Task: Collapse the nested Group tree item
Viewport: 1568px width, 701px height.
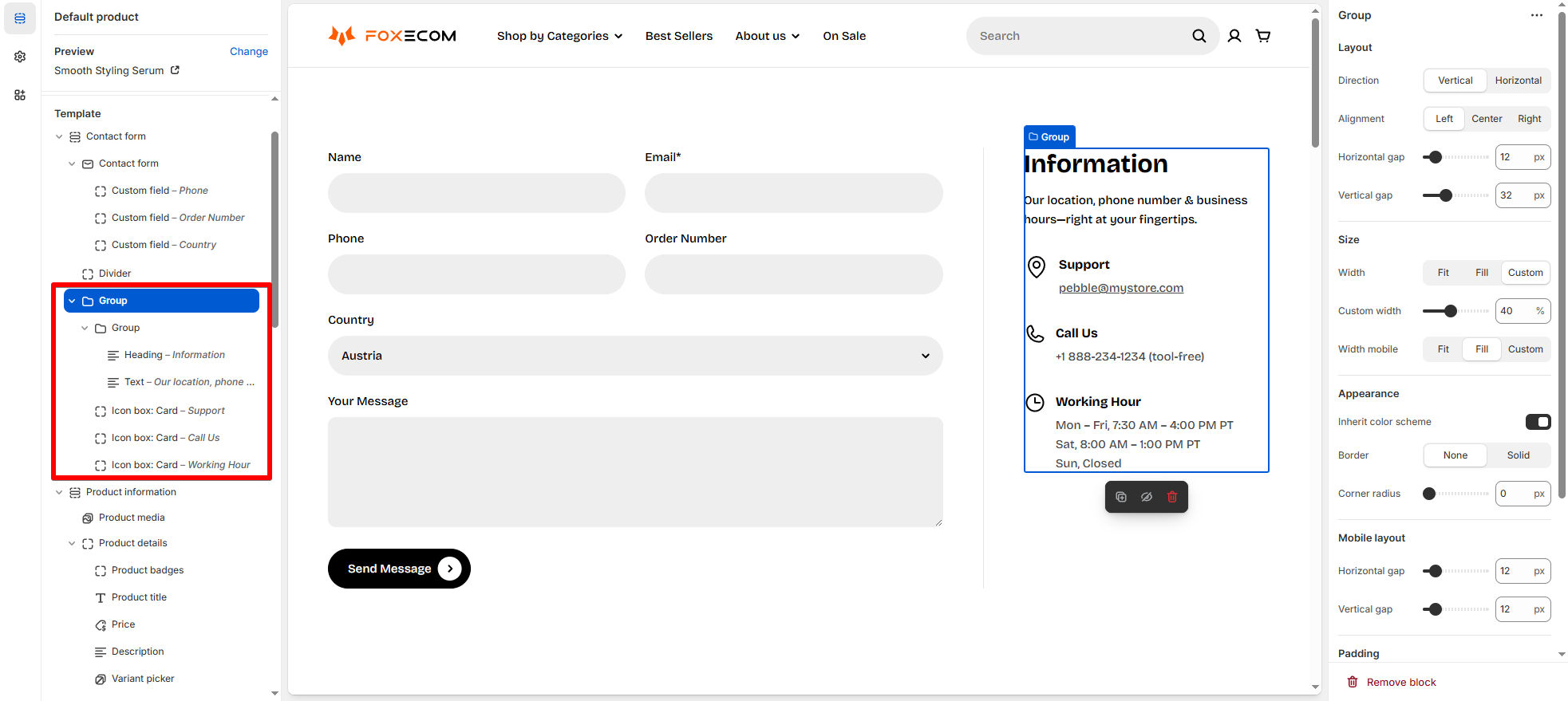Action: 85,328
